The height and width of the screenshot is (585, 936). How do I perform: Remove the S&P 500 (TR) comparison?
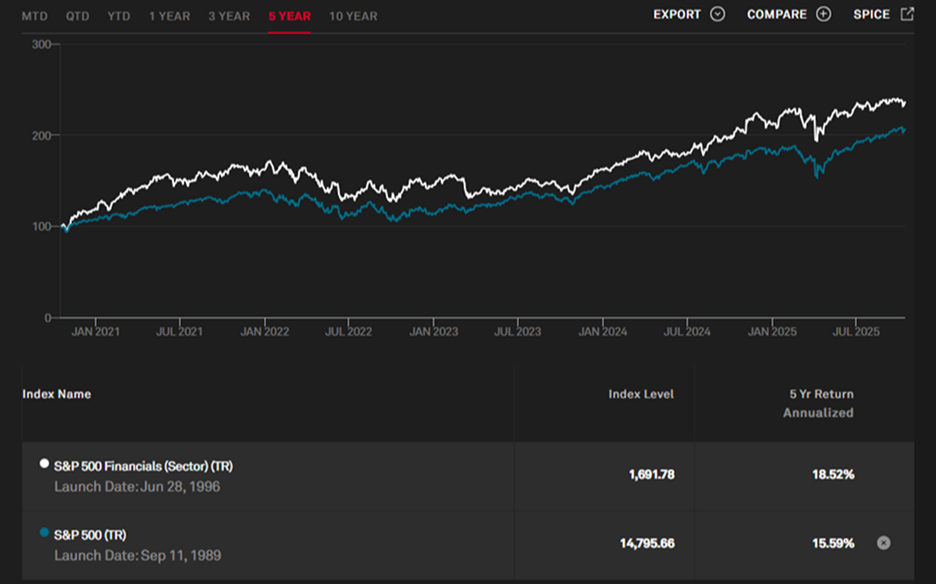click(x=883, y=543)
